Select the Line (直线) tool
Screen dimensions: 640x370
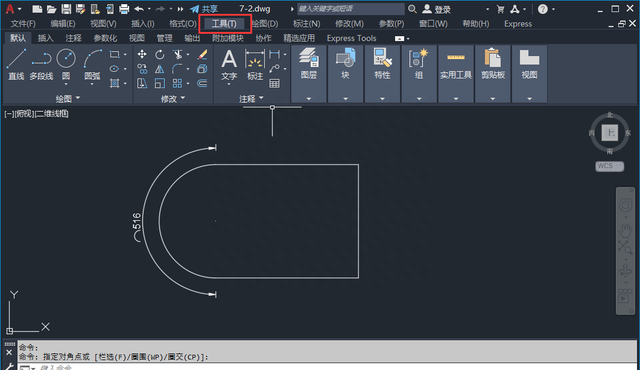(x=16, y=64)
